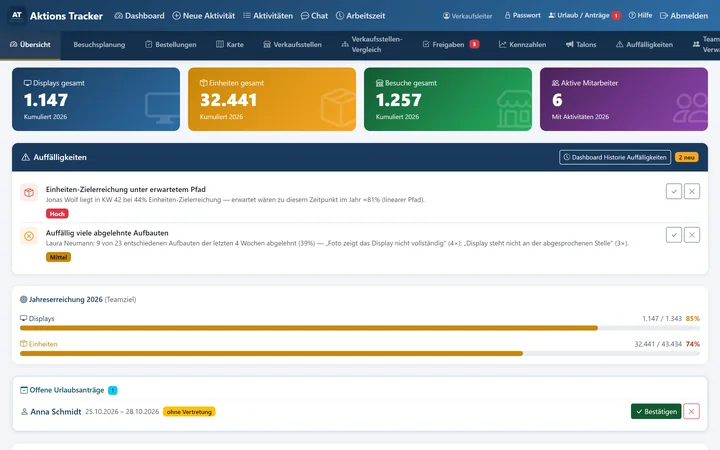Click the calendar icon beside Offene Urlaubsanträge

point(24,390)
